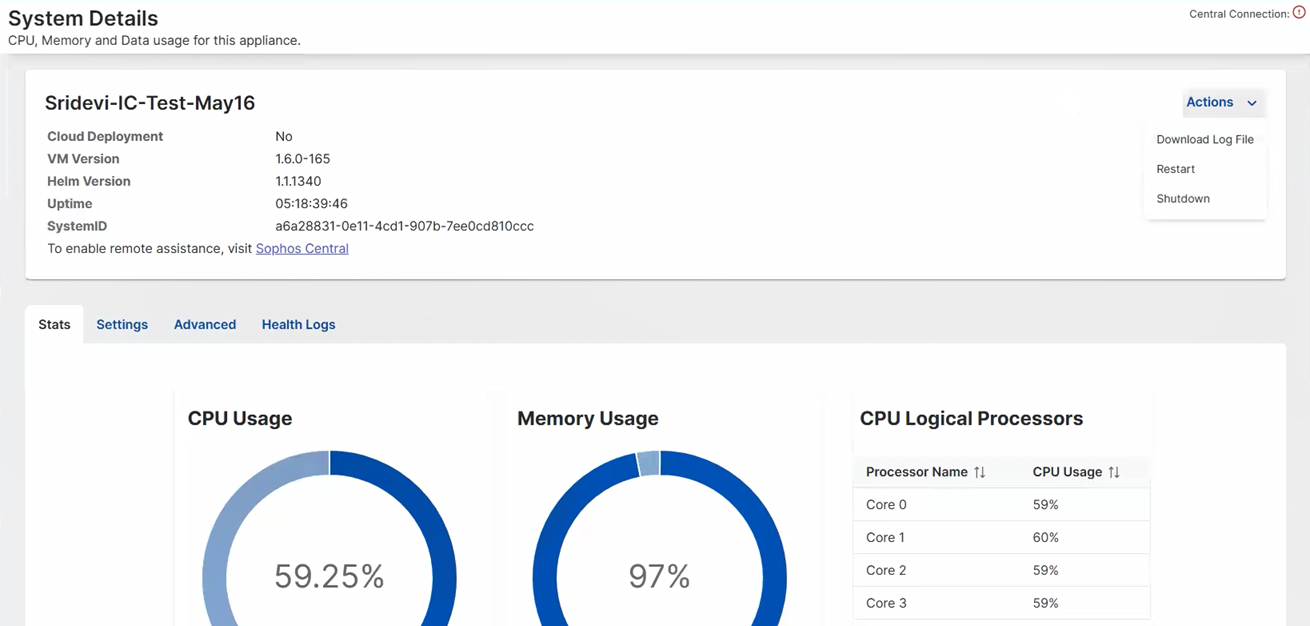Choose Restart from the Actions menu

click(1175, 169)
